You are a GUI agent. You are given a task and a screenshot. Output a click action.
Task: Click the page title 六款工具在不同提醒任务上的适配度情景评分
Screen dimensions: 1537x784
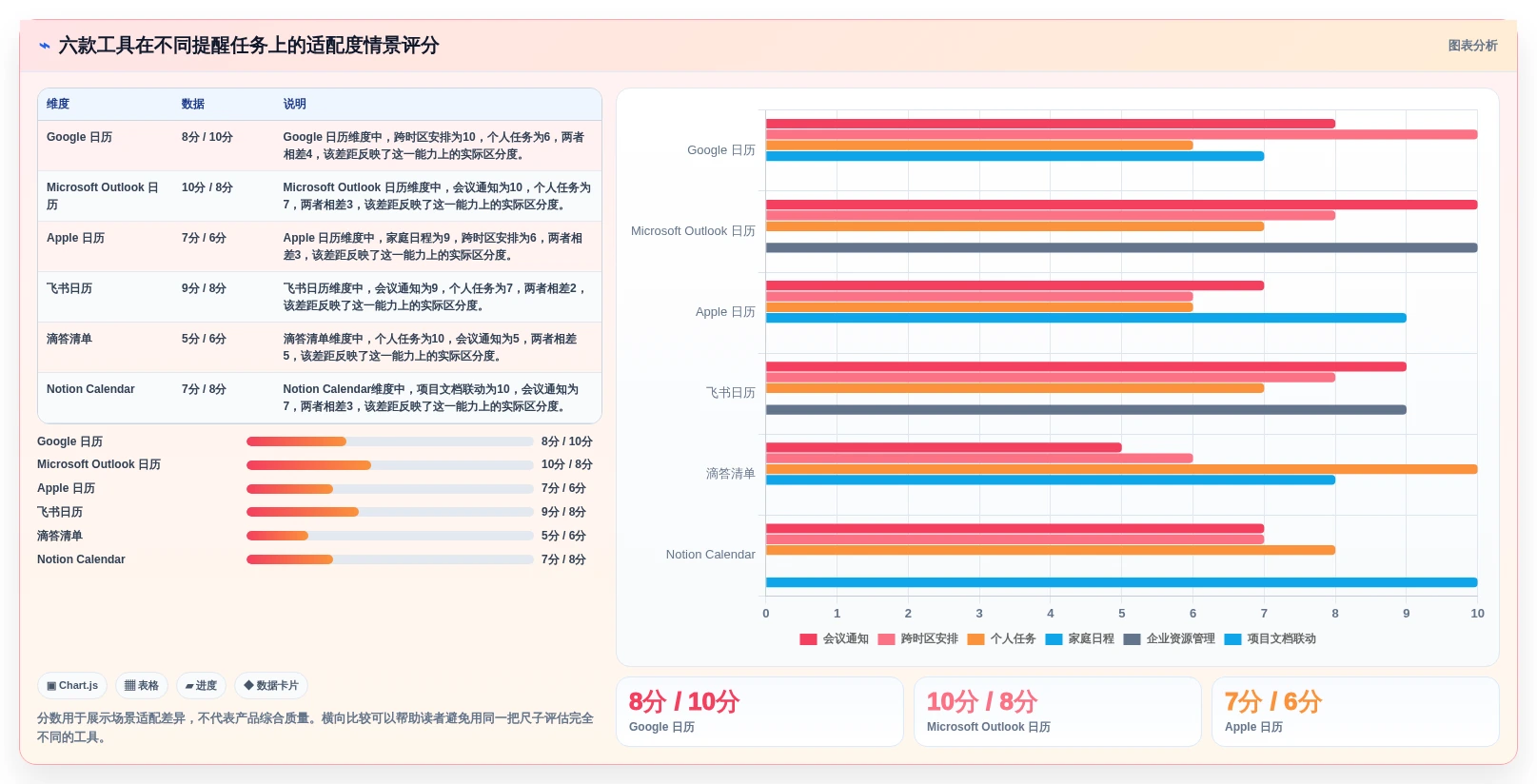248,46
